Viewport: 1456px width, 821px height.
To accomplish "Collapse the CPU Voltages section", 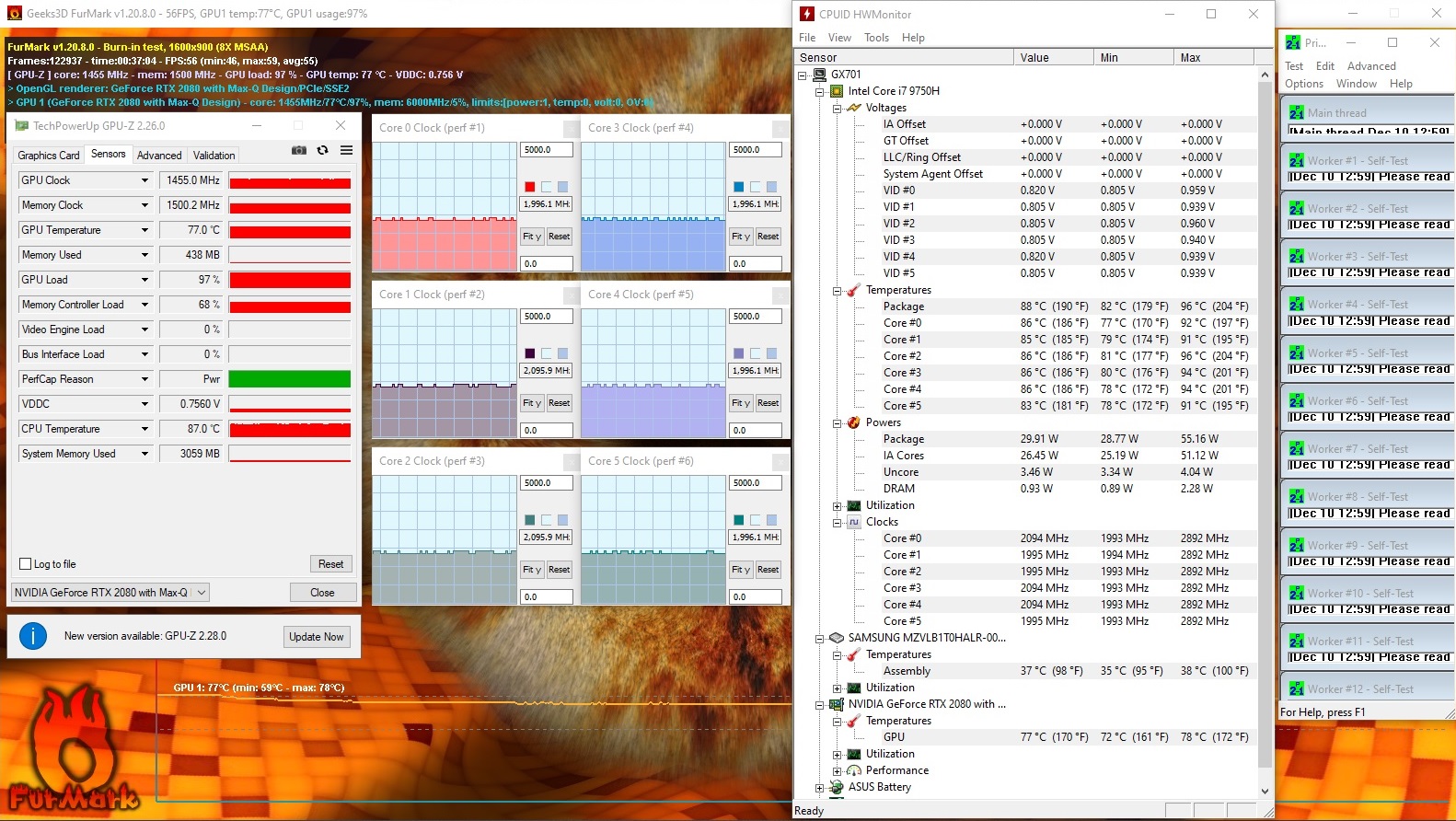I will point(837,108).
